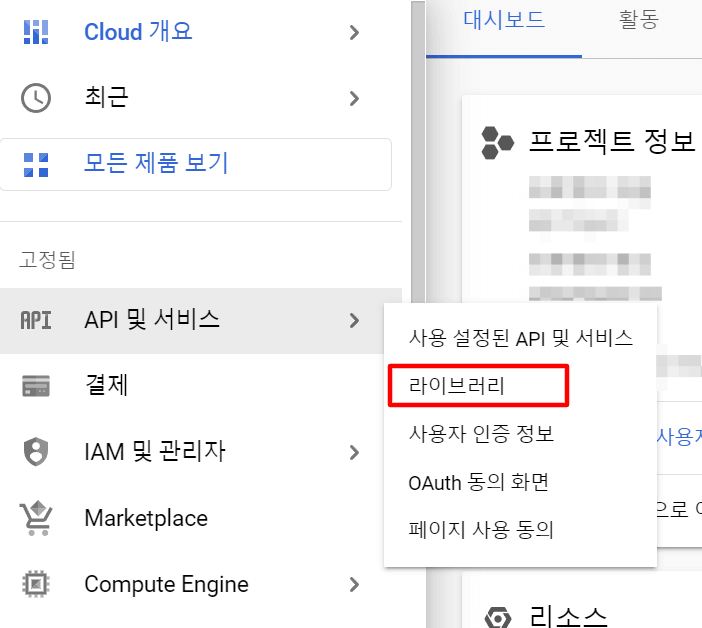Click the clock icon next to 최근
Screen dimensions: 702x628
[36, 98]
